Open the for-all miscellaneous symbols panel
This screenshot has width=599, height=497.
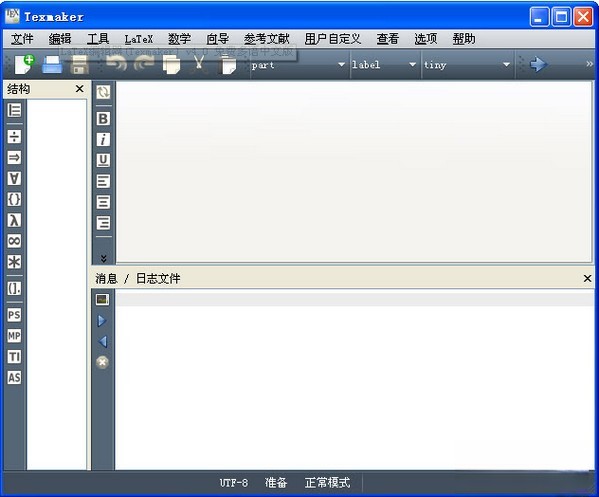(14, 178)
